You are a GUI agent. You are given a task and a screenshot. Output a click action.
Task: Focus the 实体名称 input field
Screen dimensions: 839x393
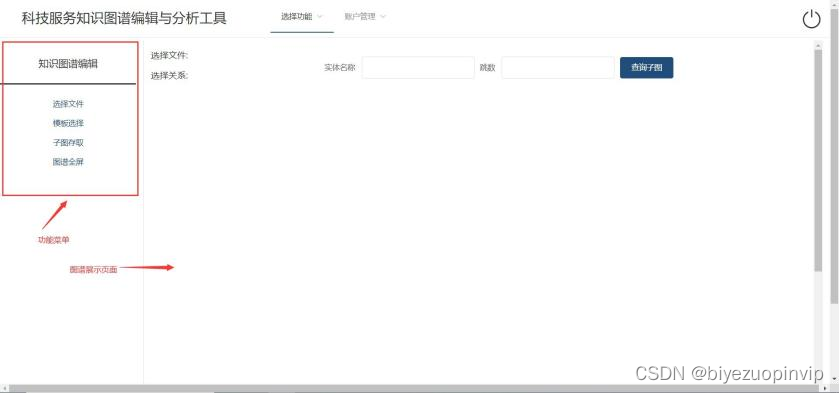(x=418, y=67)
